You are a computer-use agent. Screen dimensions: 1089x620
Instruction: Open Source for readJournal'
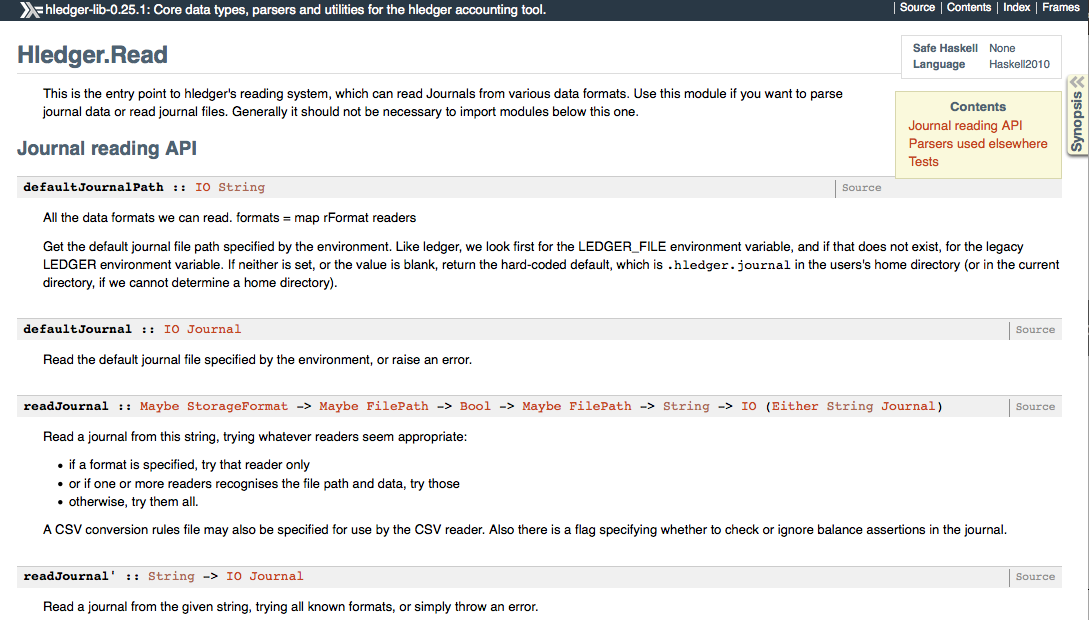click(x=1034, y=576)
